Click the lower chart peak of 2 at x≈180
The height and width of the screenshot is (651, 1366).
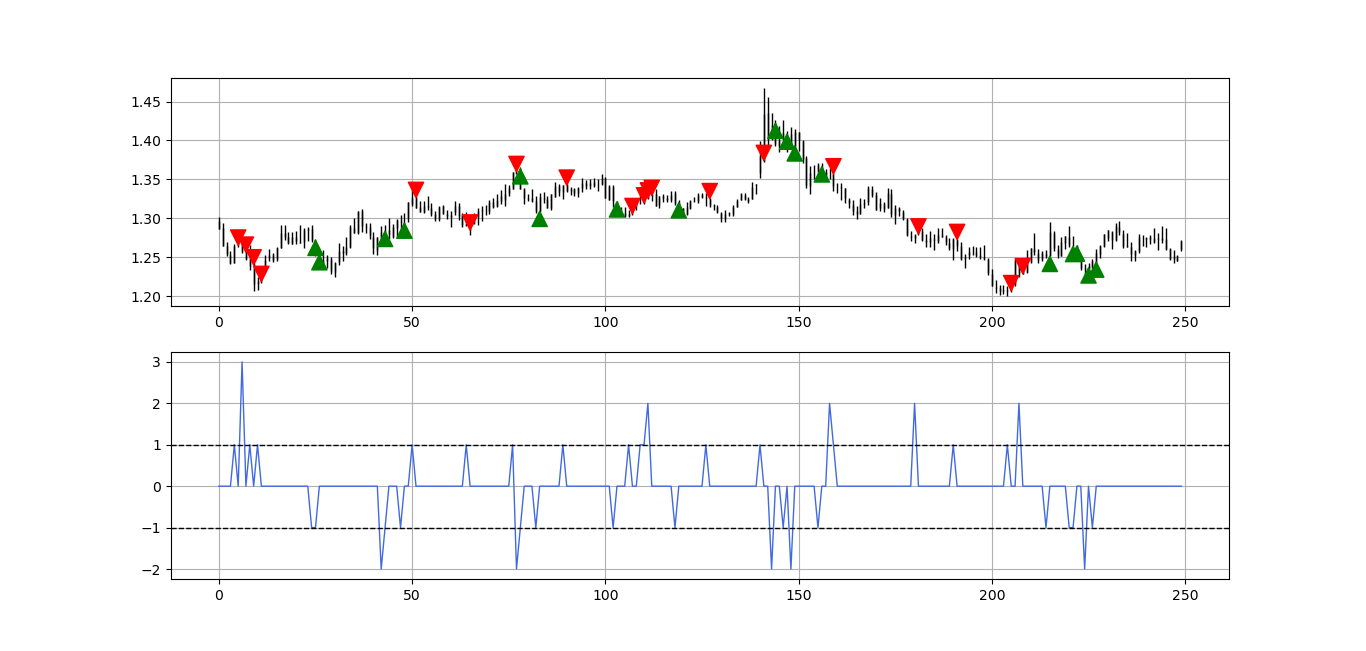[x=914, y=405]
